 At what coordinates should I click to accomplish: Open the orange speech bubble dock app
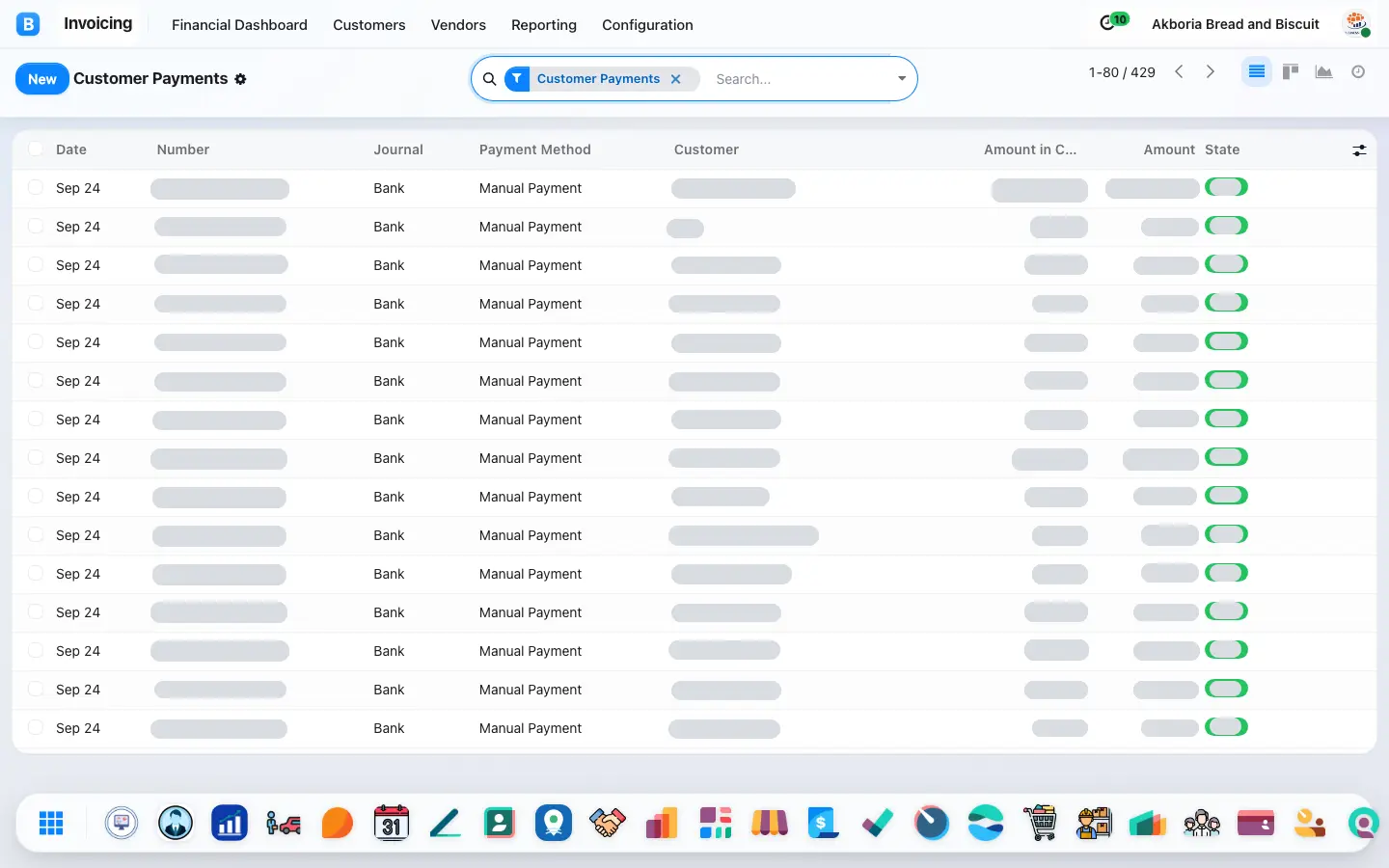click(338, 823)
